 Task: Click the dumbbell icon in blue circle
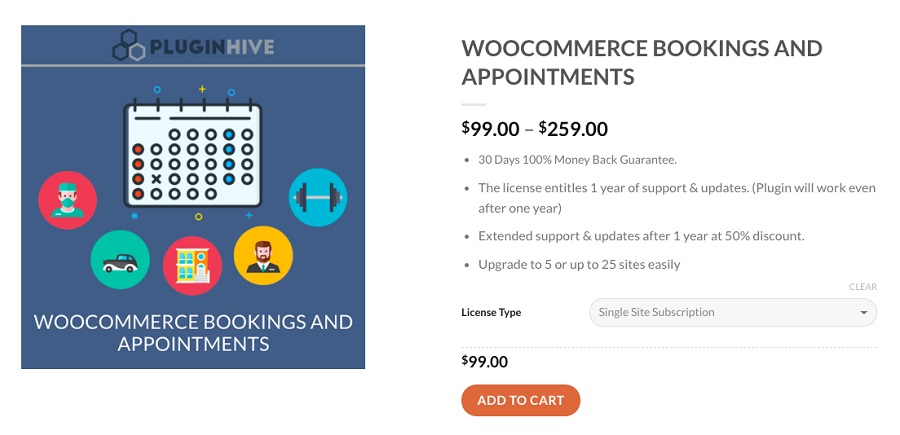pyautogui.click(x=318, y=198)
